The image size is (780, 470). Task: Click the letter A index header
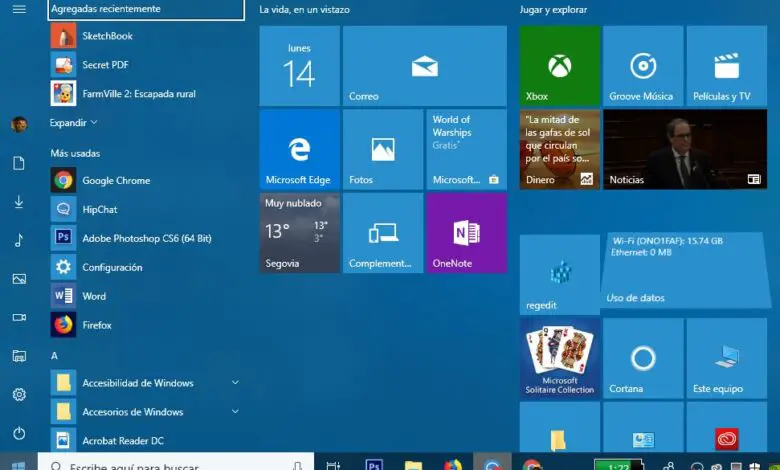[54, 356]
